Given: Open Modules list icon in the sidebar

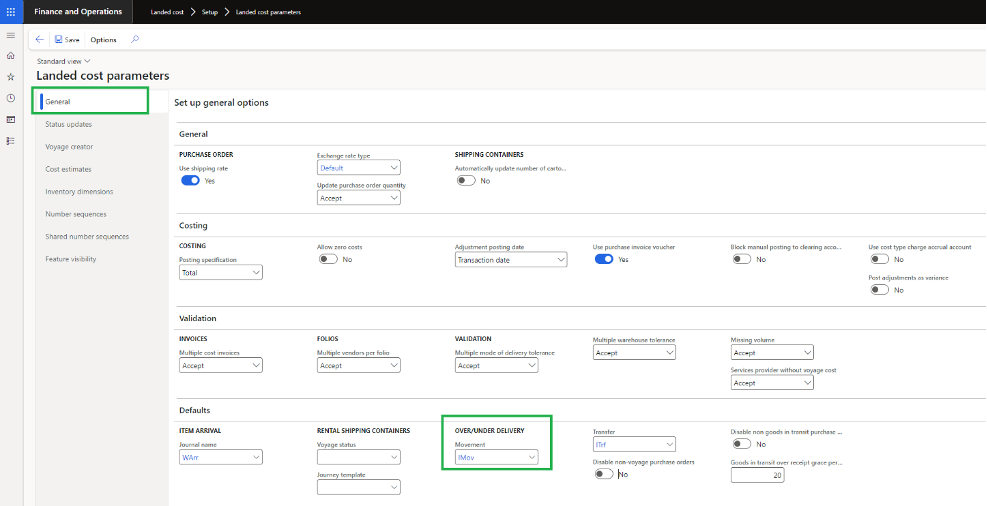Looking at the screenshot, I should [x=11, y=141].
